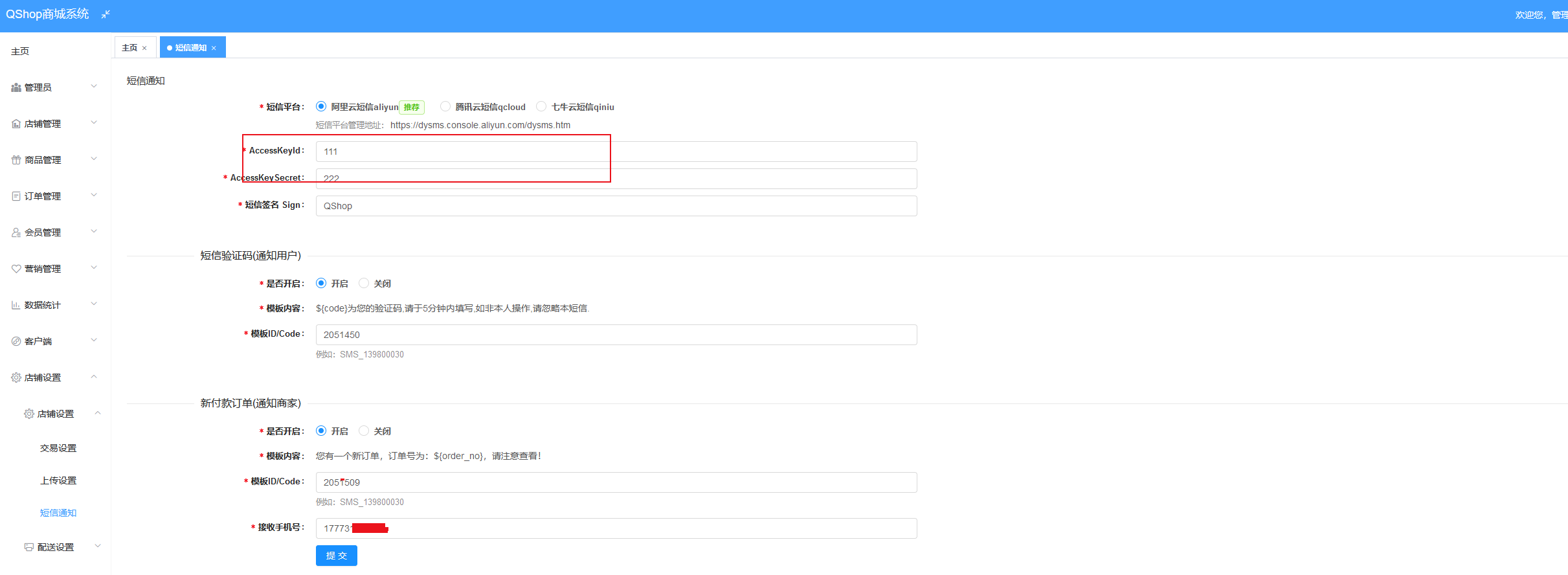This screenshot has width=1568, height=575.
Task: Focus the 接收手机号 input field
Action: (x=616, y=528)
